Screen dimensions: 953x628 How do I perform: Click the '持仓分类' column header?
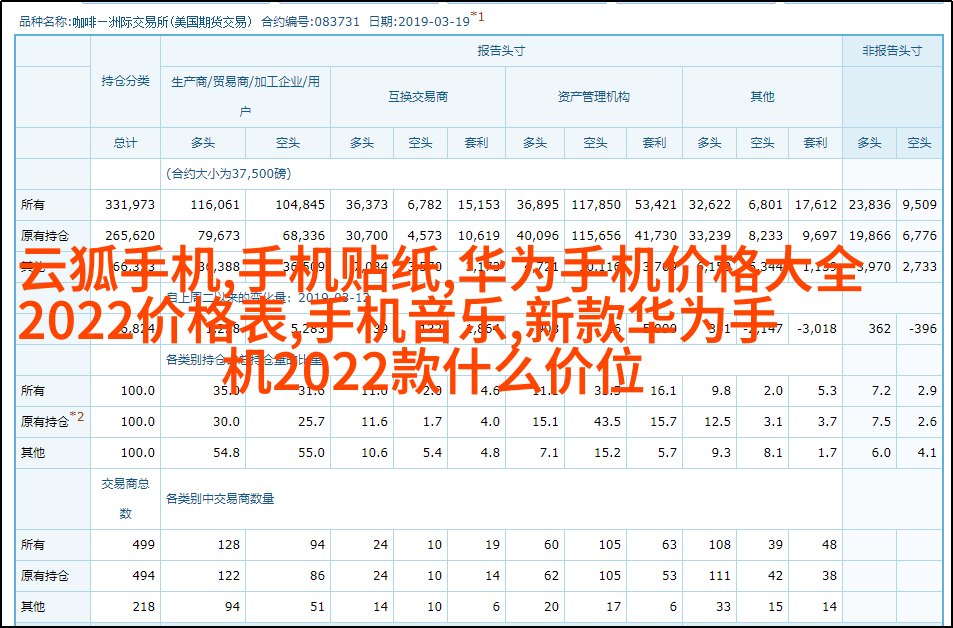(x=125, y=81)
